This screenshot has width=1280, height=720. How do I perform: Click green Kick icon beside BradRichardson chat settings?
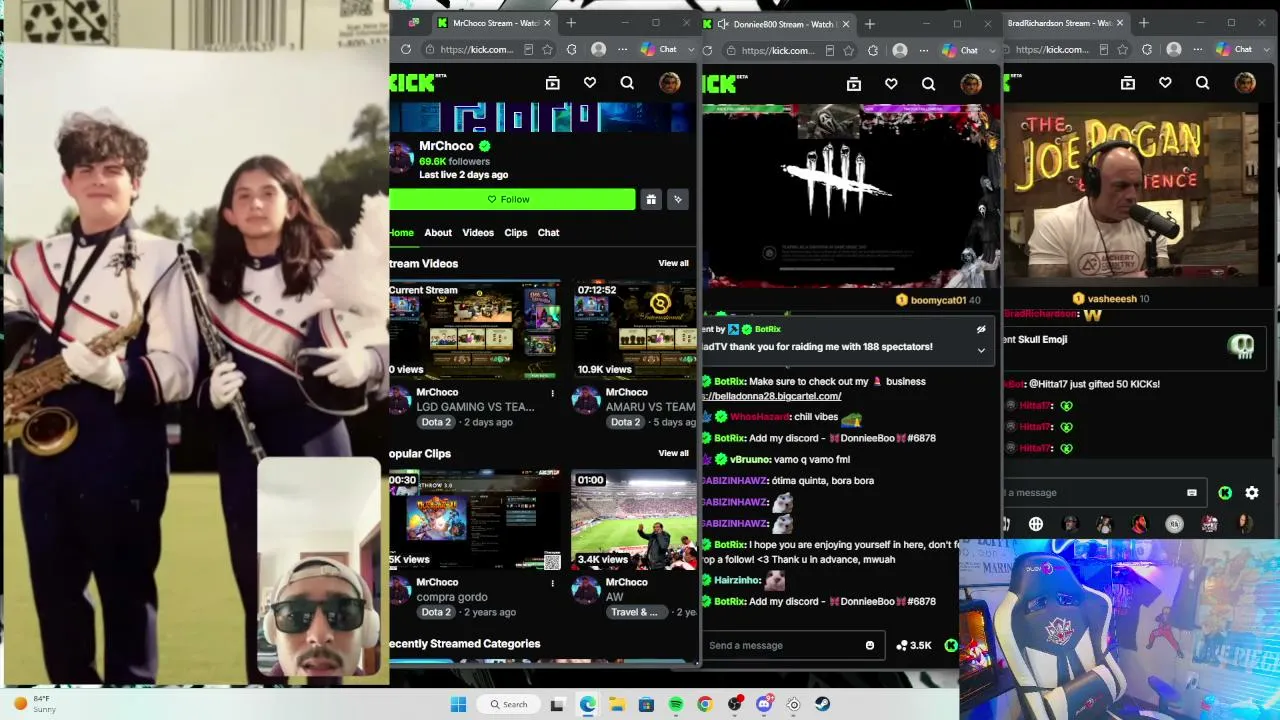point(1225,493)
